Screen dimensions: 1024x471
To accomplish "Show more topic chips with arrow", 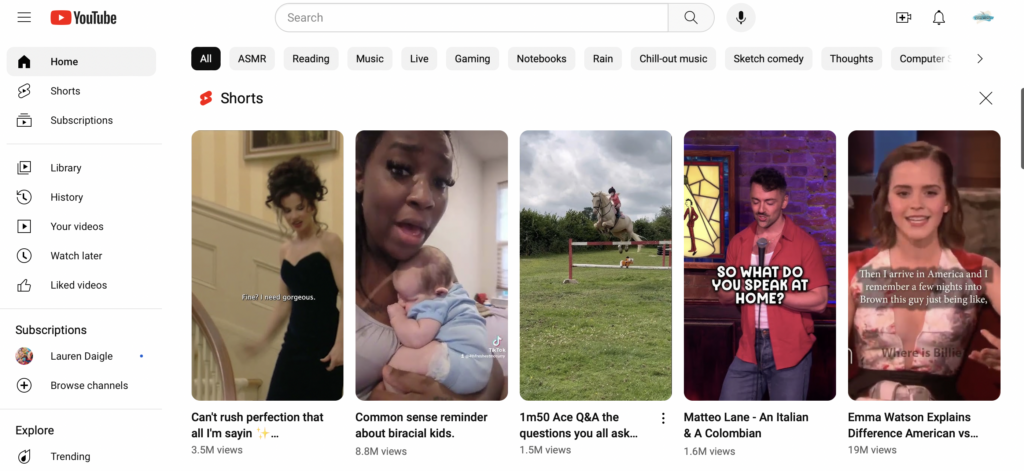I will coord(980,59).
